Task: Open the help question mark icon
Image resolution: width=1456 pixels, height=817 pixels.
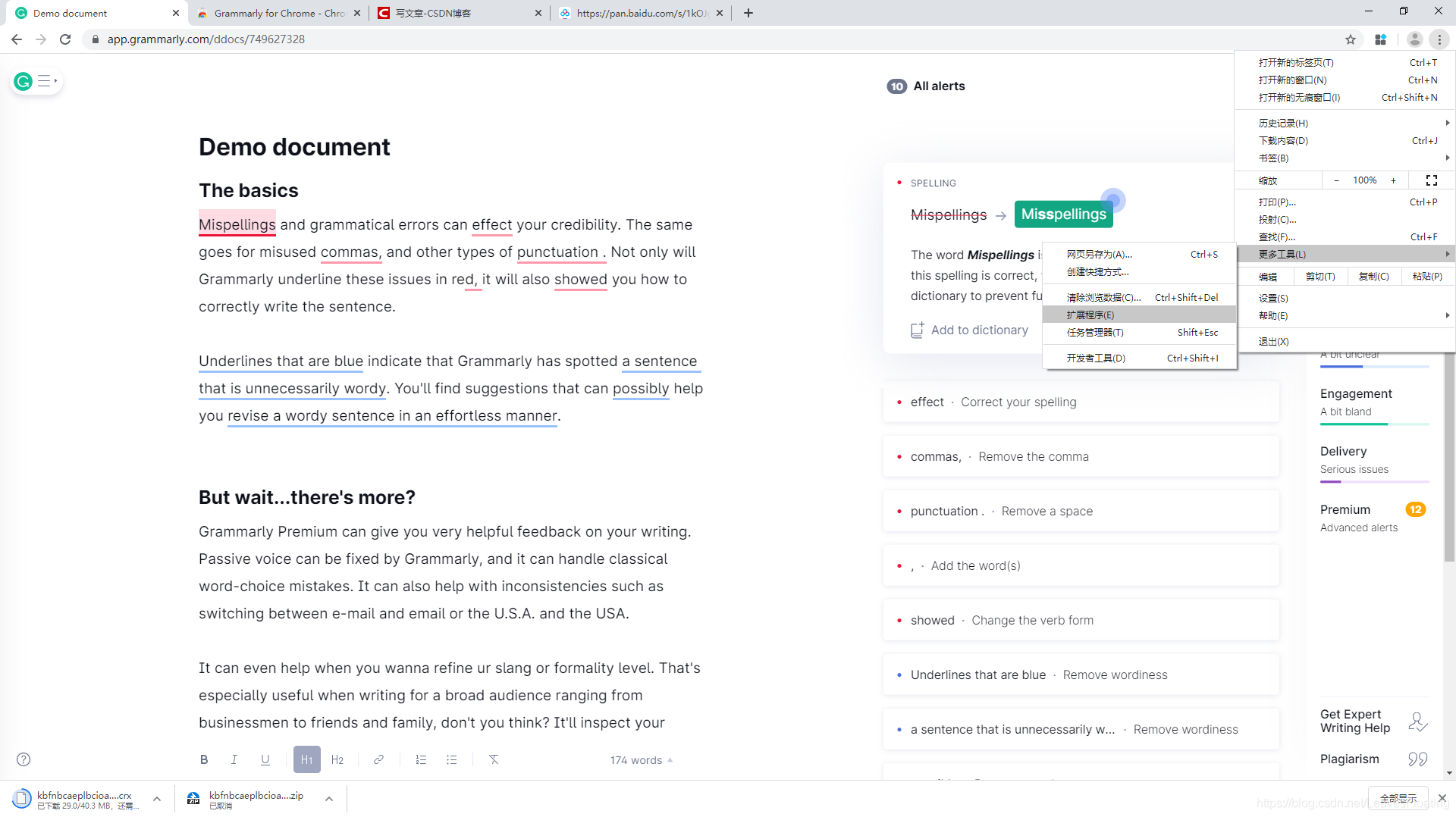Action: tap(24, 759)
